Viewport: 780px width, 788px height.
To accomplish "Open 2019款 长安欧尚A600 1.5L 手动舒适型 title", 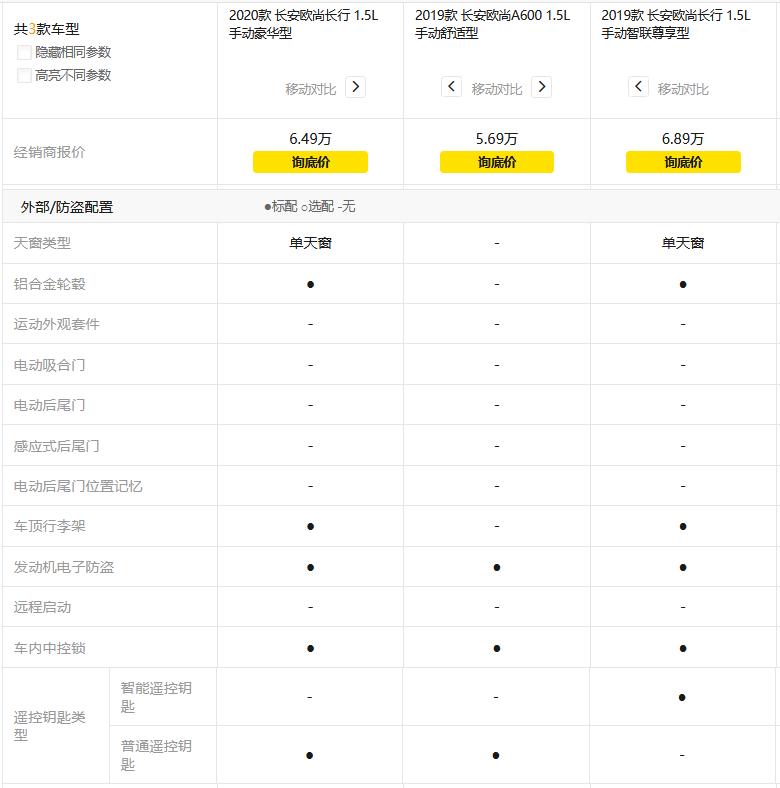I will [492, 24].
